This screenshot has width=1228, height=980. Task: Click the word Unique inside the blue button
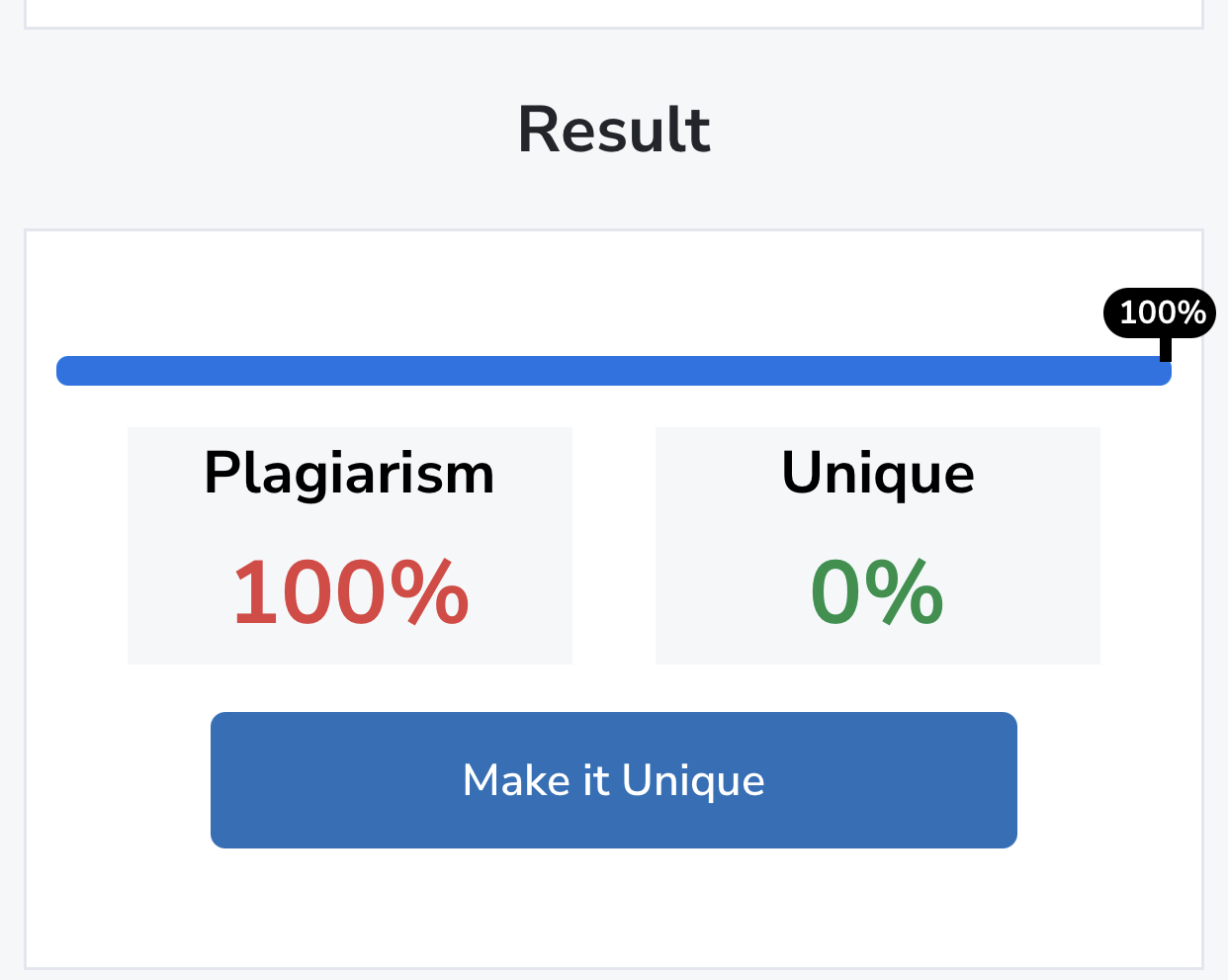693,780
